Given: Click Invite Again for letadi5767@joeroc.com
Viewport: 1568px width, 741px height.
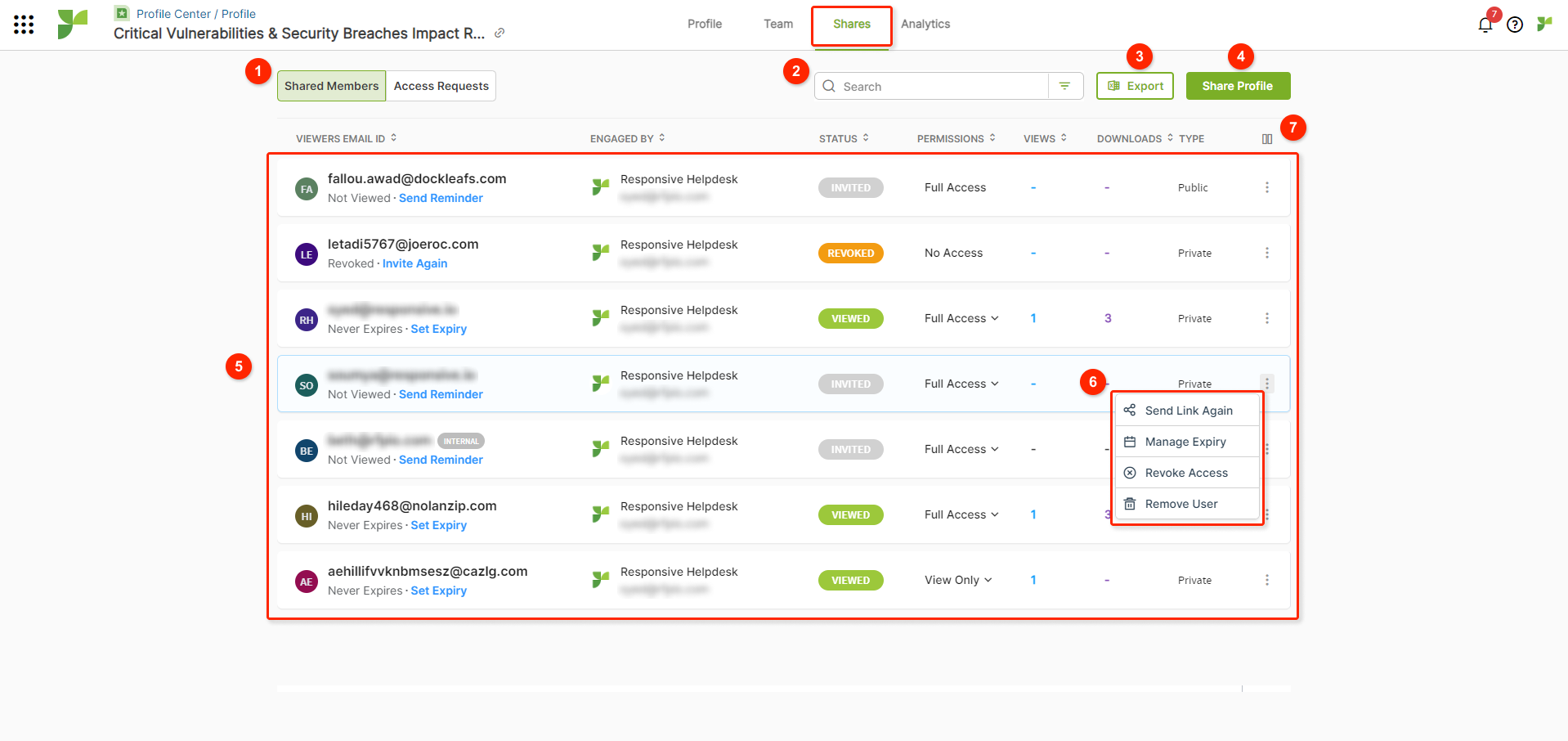Looking at the screenshot, I should coord(414,263).
